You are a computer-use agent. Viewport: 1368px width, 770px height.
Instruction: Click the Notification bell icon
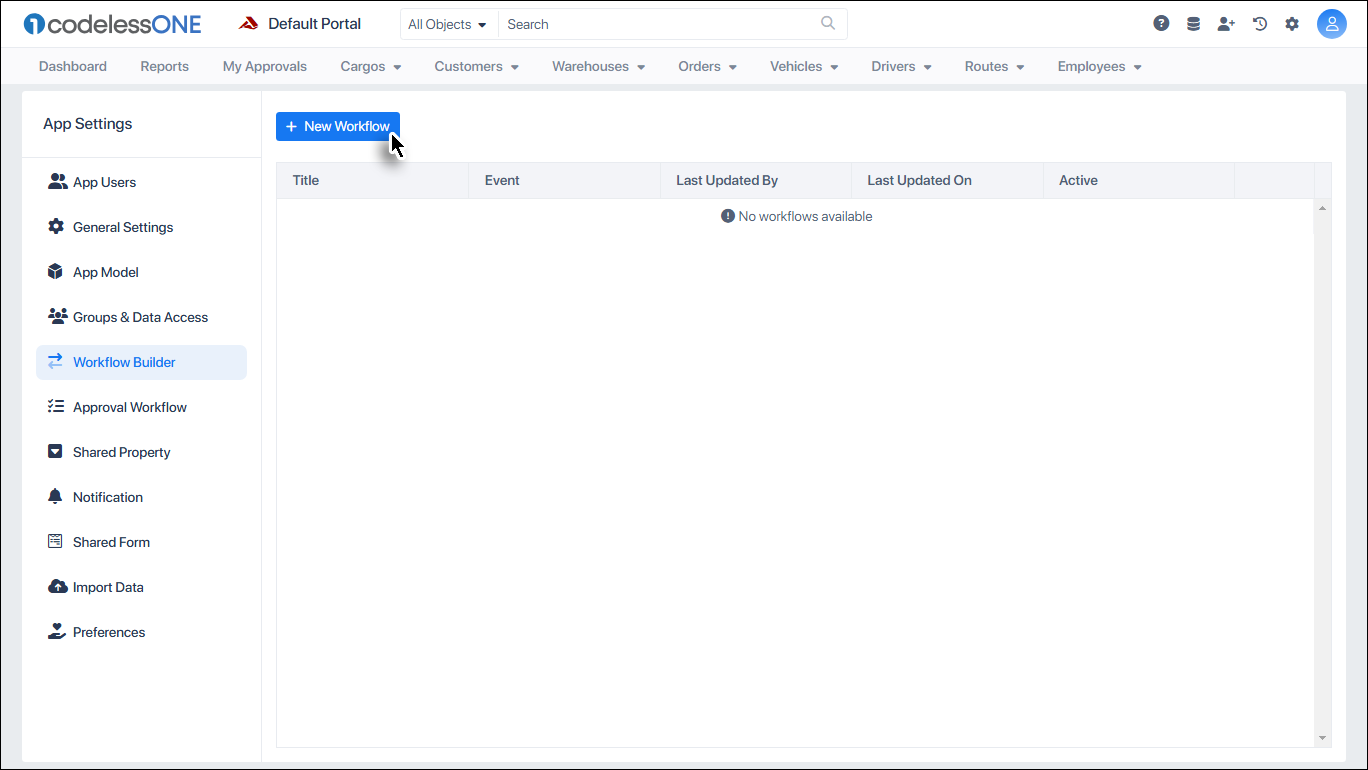pyautogui.click(x=56, y=497)
